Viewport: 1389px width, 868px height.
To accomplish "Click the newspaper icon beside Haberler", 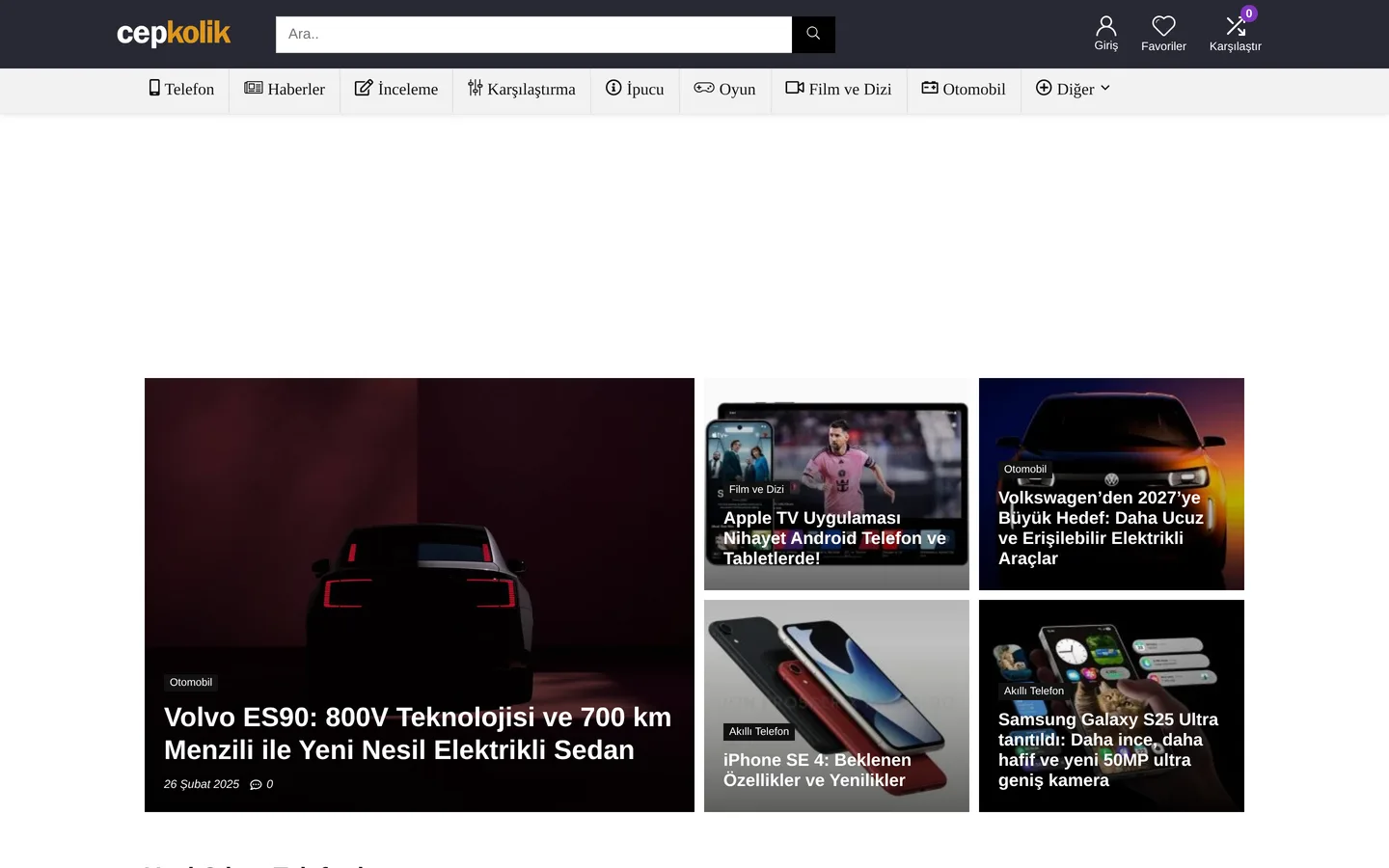I will pyautogui.click(x=254, y=88).
